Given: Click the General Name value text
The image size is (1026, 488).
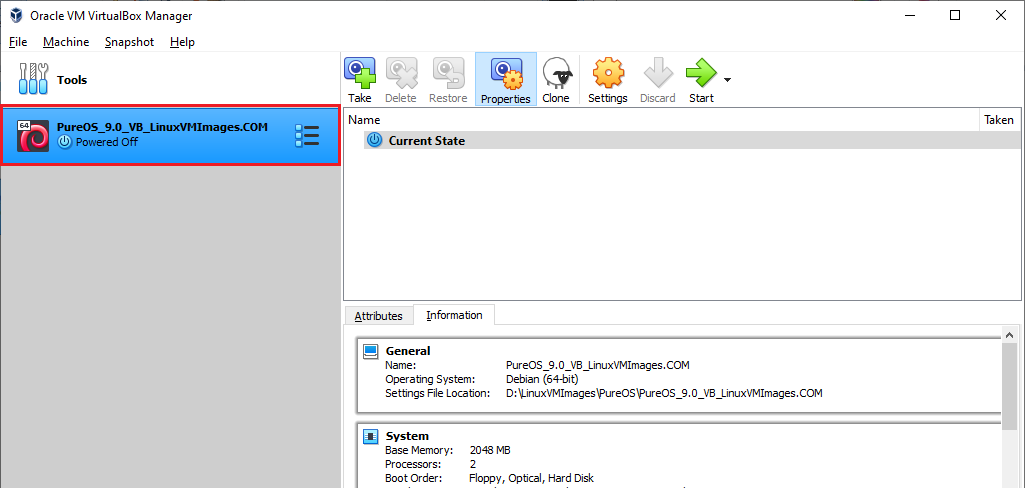Looking at the screenshot, I should point(597,365).
